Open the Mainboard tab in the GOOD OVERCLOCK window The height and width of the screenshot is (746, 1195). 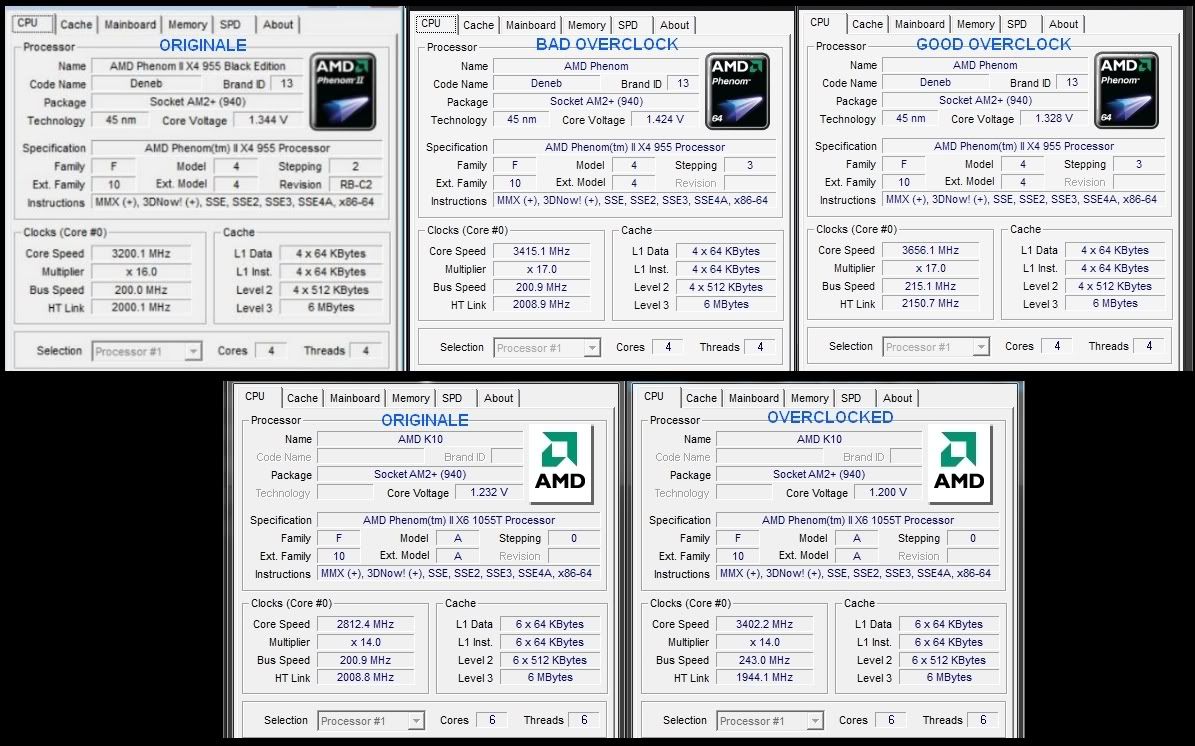920,24
